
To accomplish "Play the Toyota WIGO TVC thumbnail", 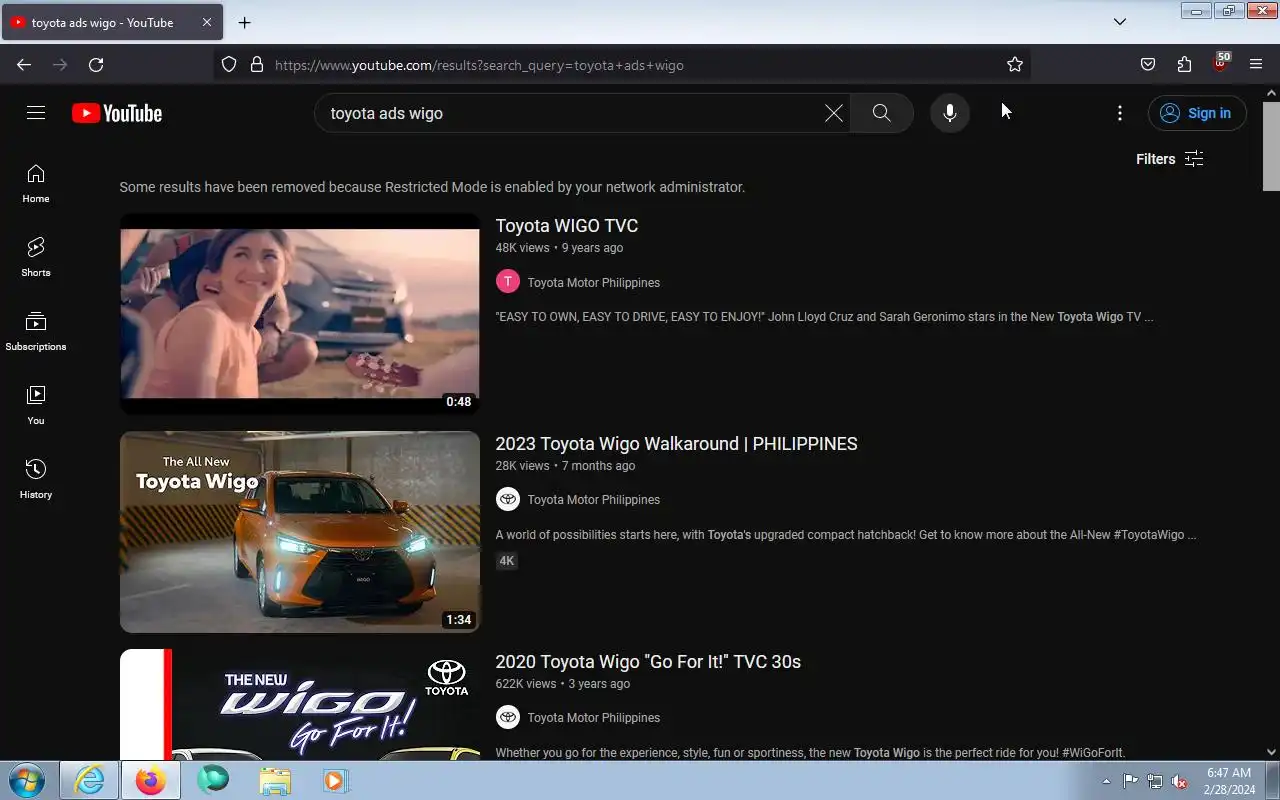I will point(300,314).
